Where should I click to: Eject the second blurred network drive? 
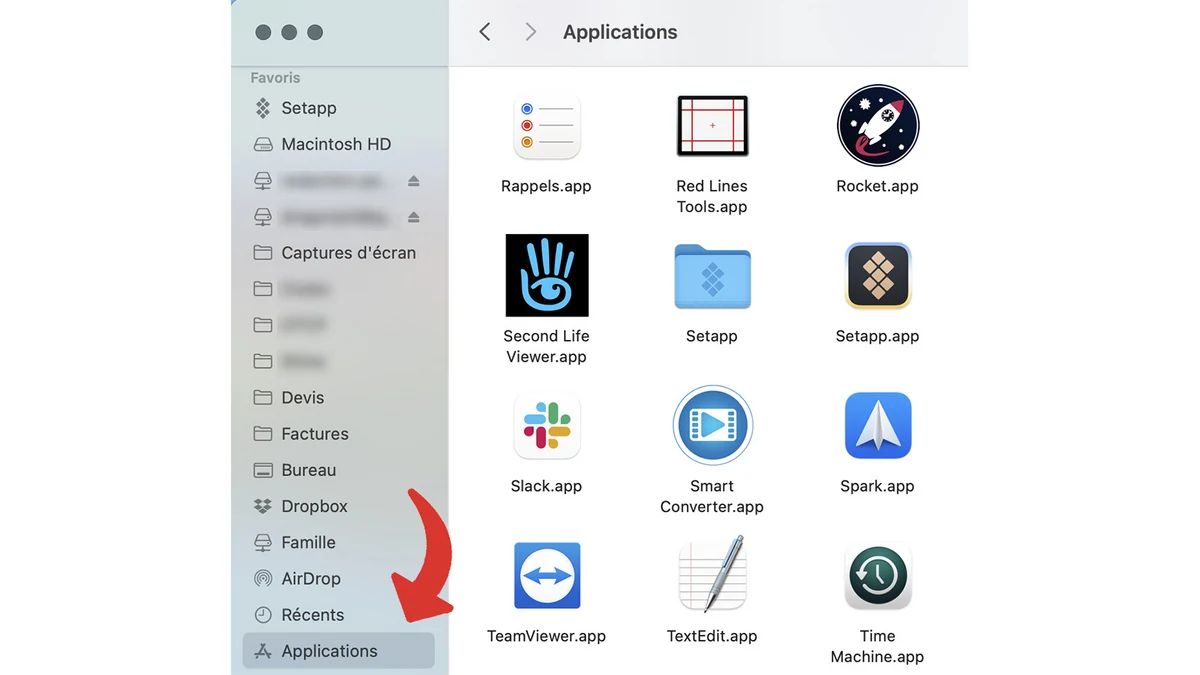click(x=414, y=217)
